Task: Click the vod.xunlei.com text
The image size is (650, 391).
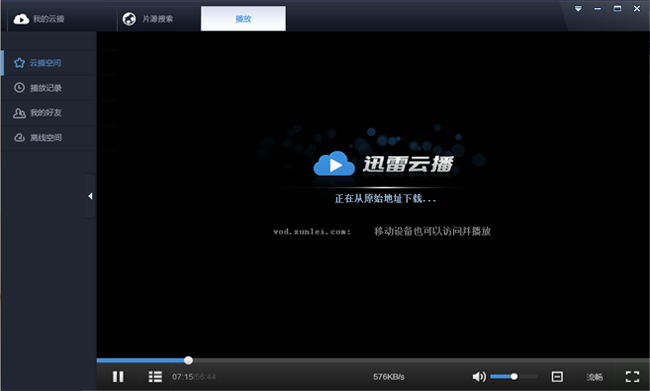Action: [312, 231]
